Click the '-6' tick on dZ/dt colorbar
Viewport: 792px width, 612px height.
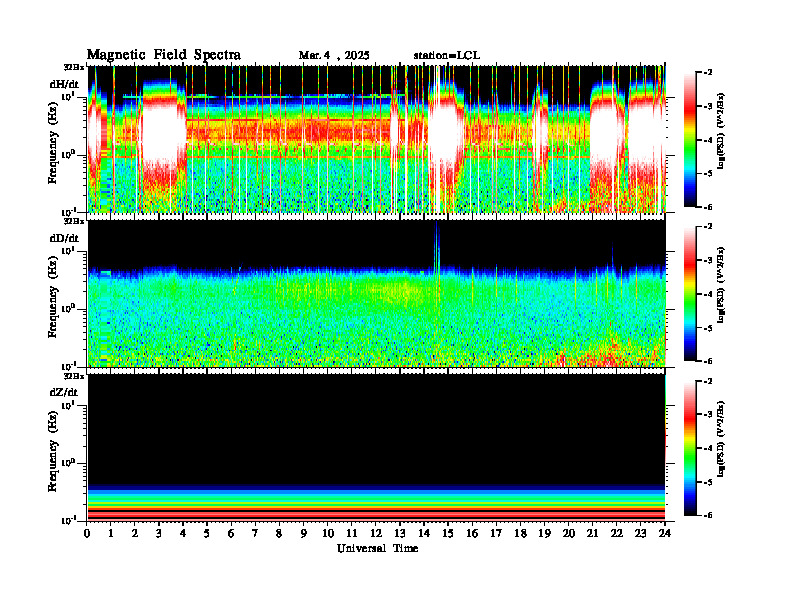coord(706,515)
